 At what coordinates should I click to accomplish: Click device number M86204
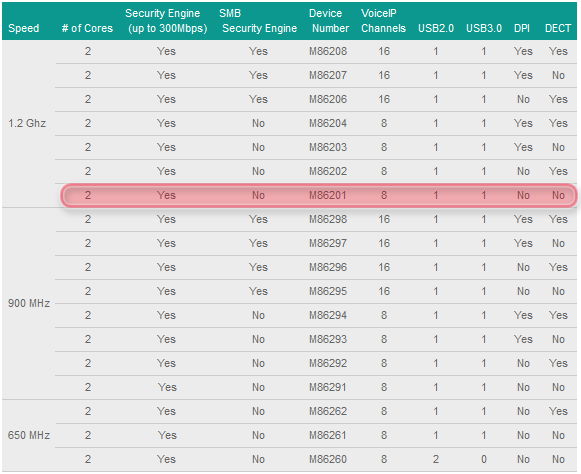tap(328, 123)
